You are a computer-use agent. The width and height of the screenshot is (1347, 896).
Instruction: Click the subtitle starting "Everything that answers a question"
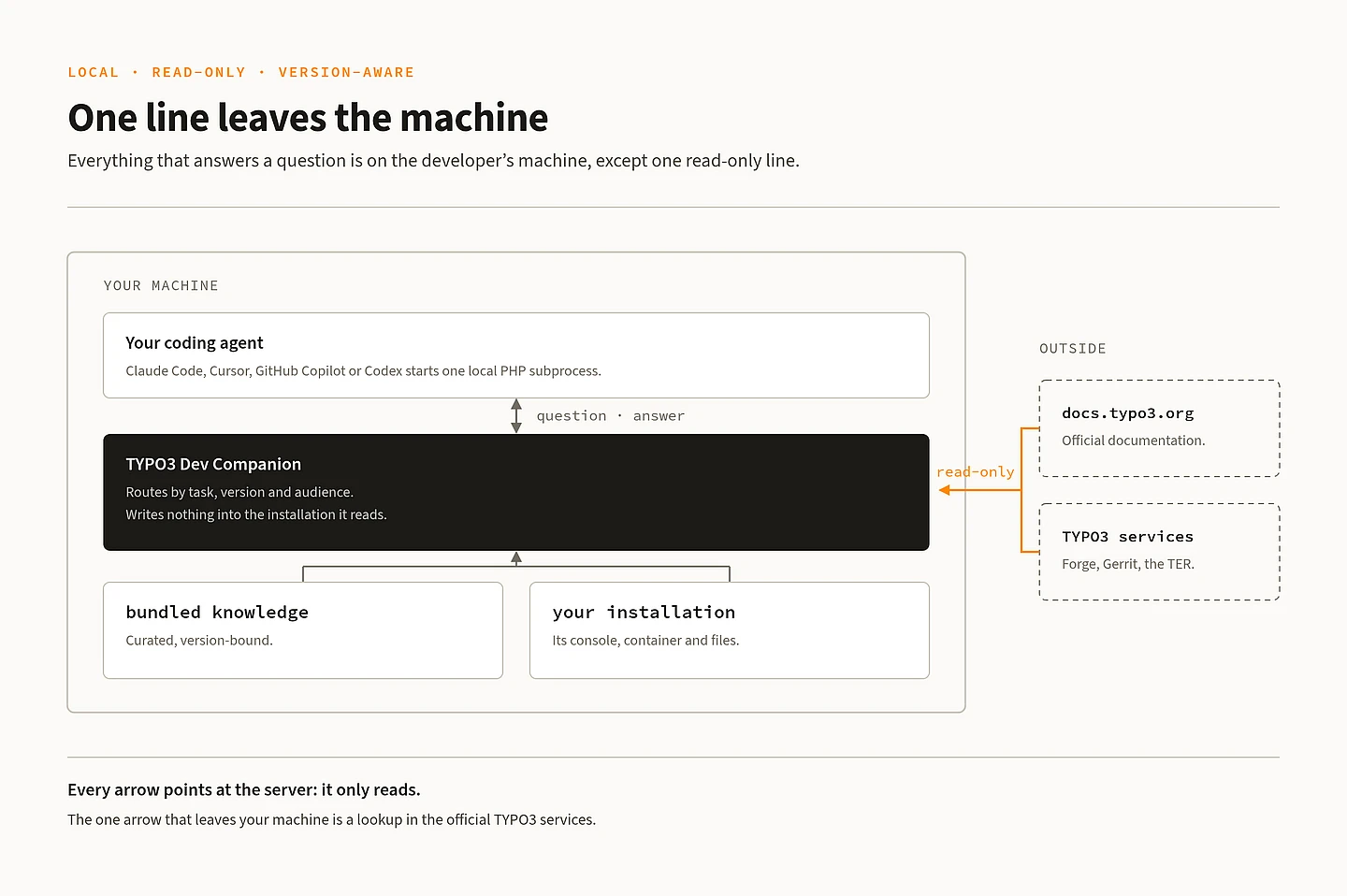click(433, 161)
